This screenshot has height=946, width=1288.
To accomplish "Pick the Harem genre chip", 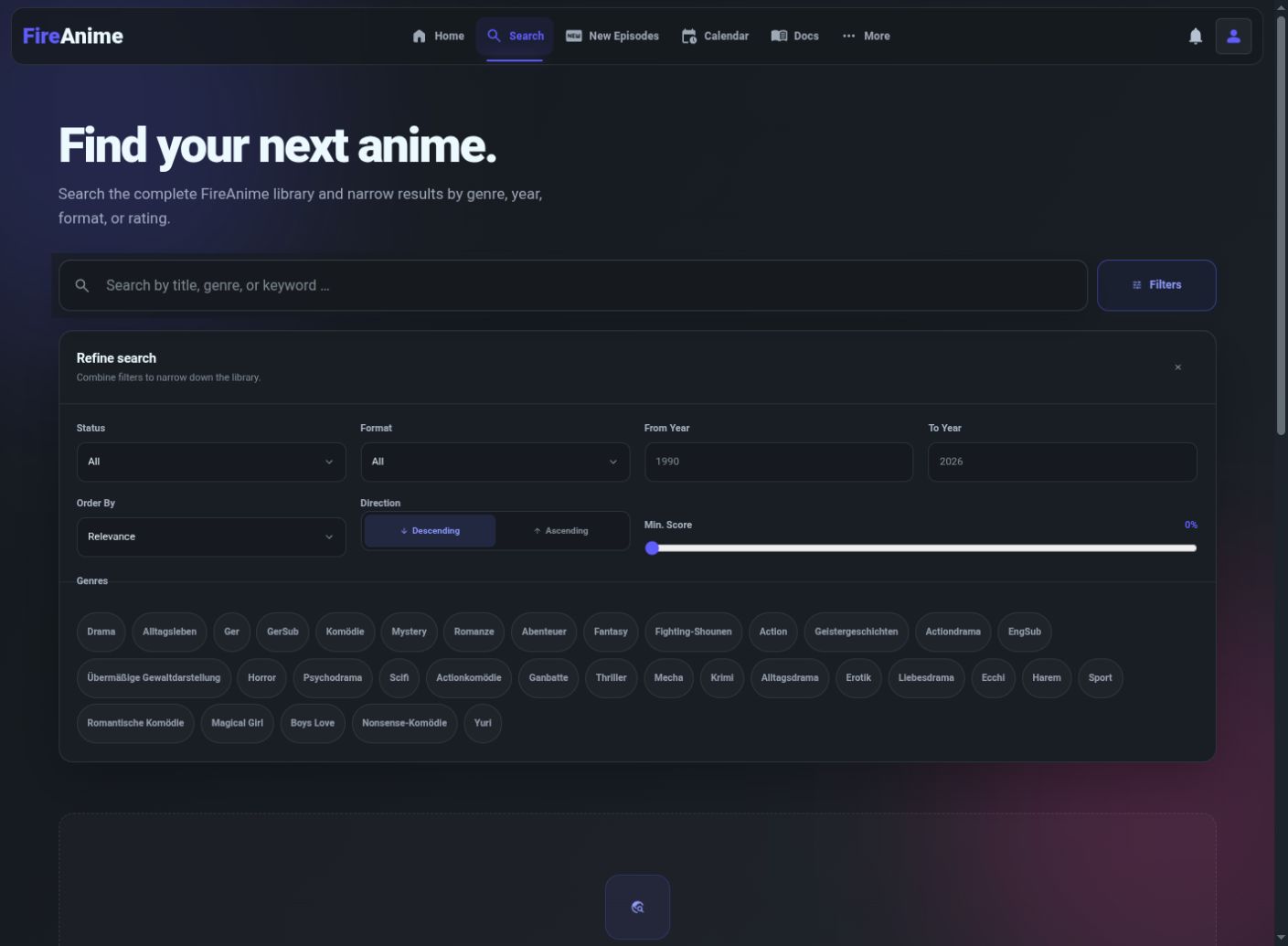I will point(1047,678).
